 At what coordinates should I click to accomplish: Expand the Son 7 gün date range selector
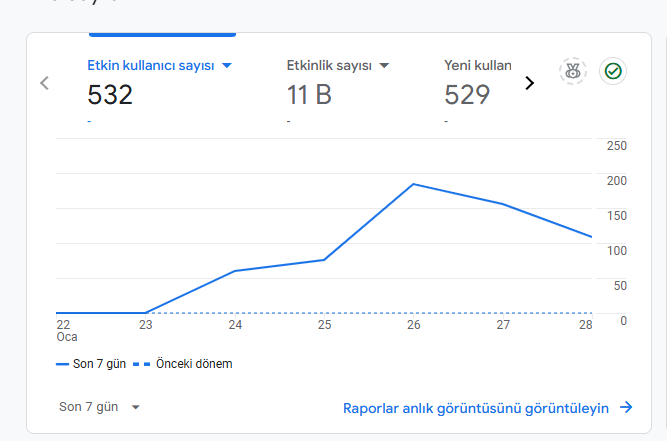100,407
